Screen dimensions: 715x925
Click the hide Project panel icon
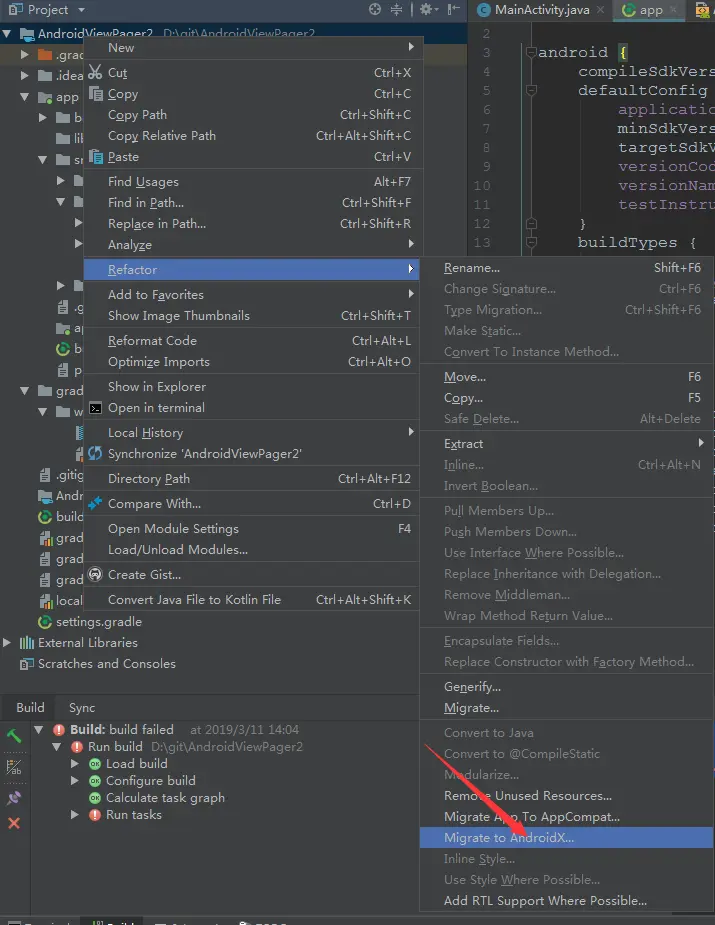pyautogui.click(x=454, y=9)
